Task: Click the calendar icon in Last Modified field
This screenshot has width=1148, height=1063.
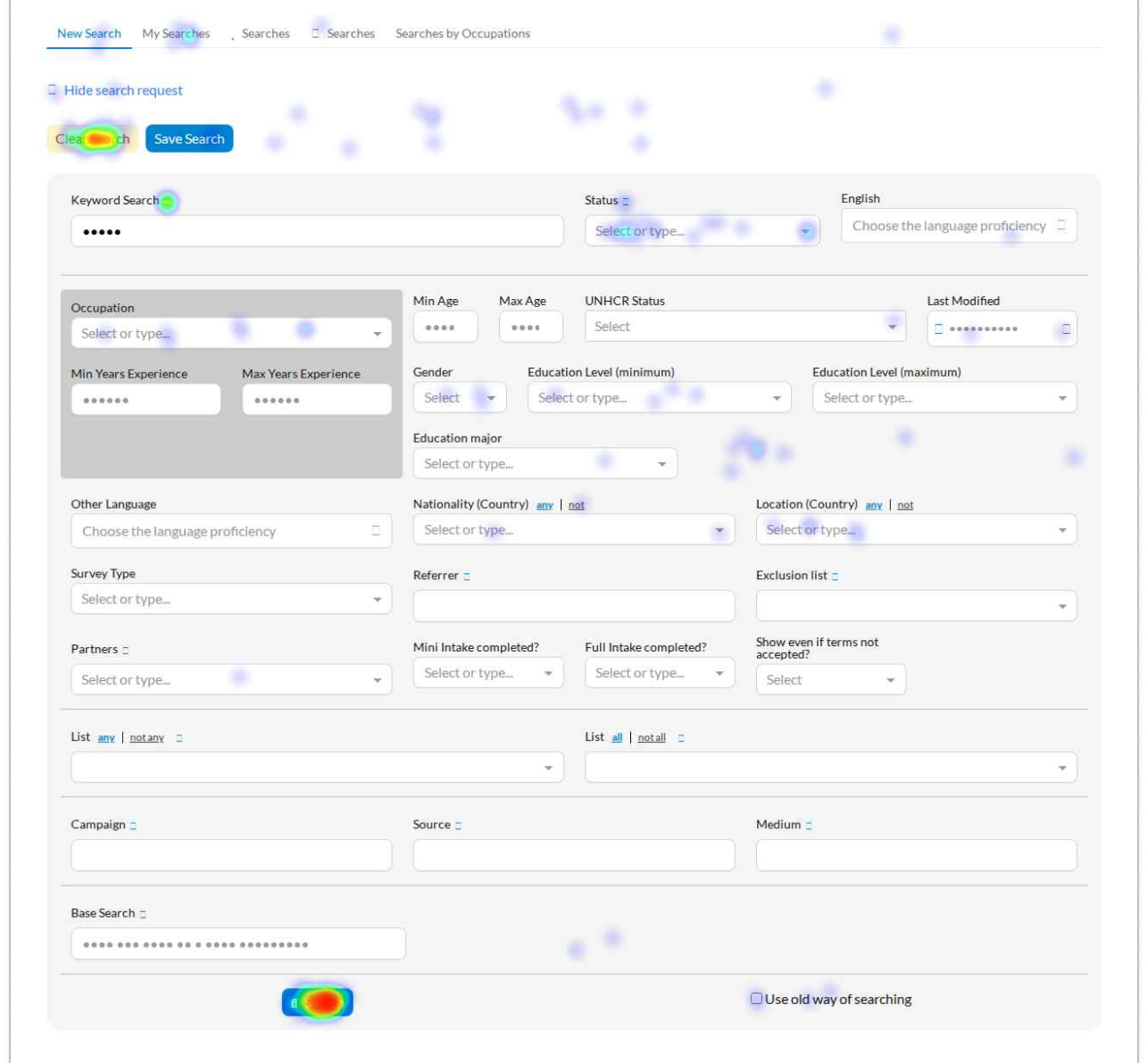Action: point(937,328)
